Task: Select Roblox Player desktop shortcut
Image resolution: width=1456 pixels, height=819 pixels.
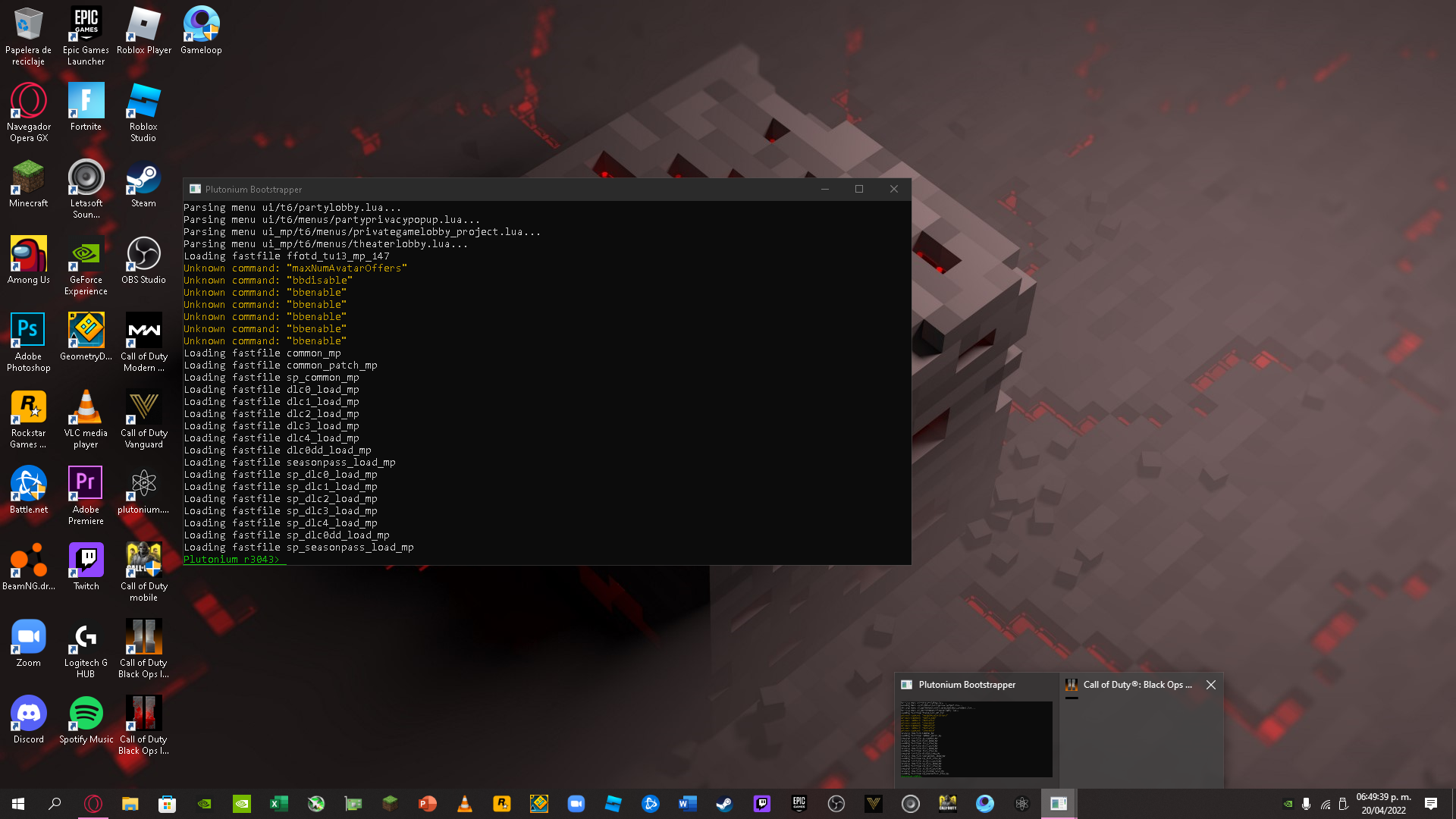Action: (143, 30)
